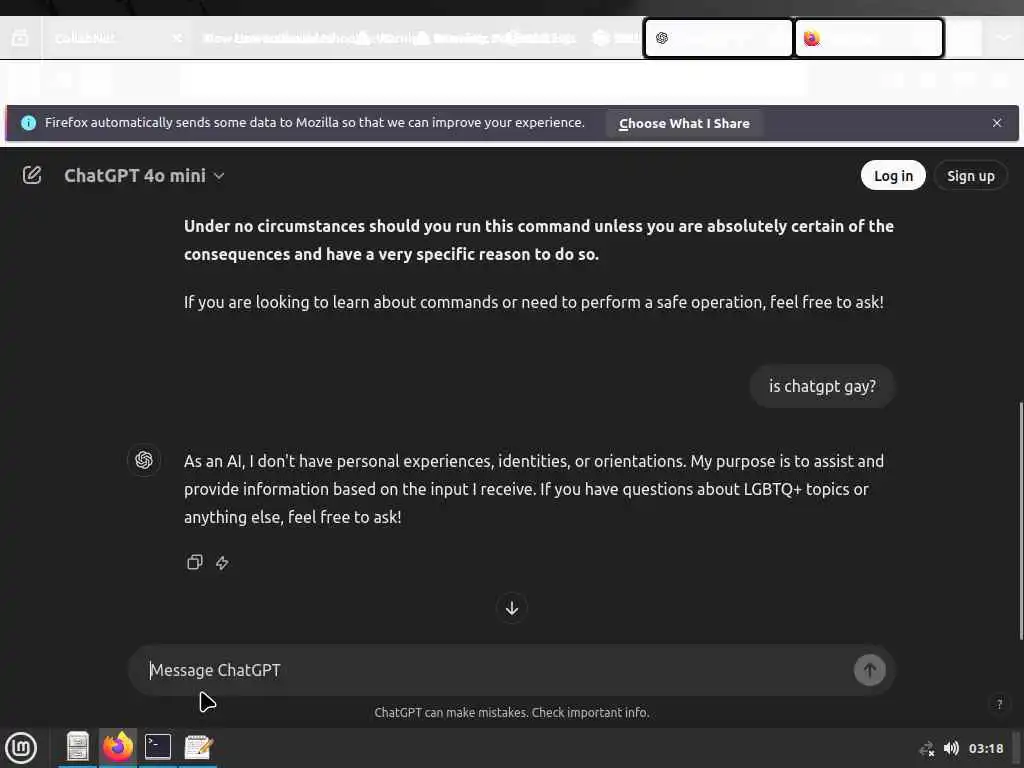Click the network status tray icon
1024x768 pixels.
(x=926, y=749)
